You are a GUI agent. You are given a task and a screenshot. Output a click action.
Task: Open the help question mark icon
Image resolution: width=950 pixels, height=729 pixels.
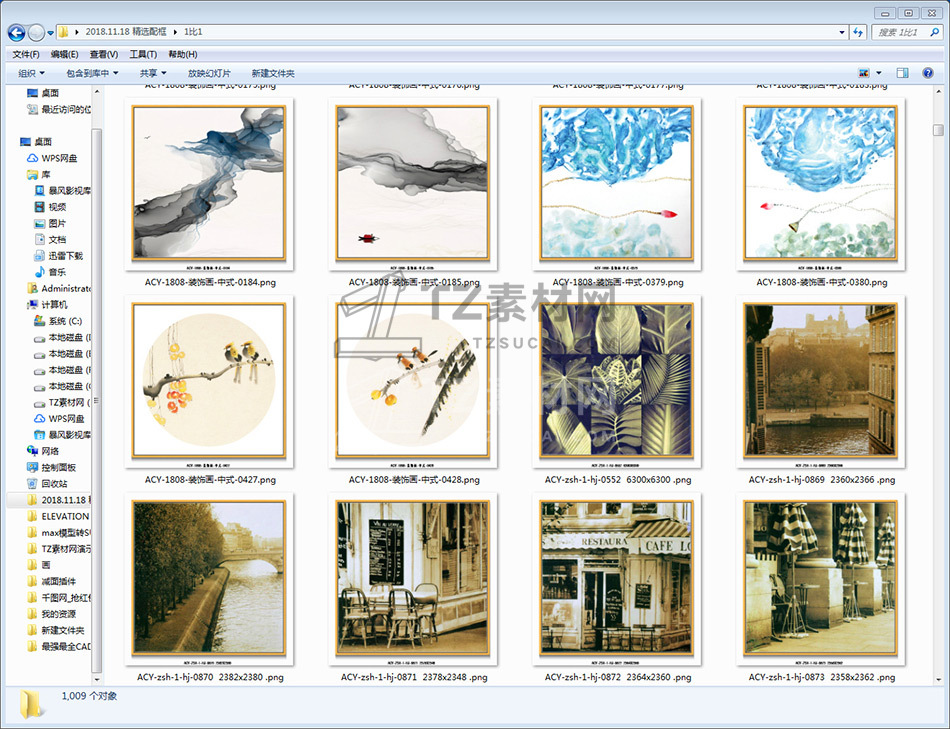[x=928, y=73]
